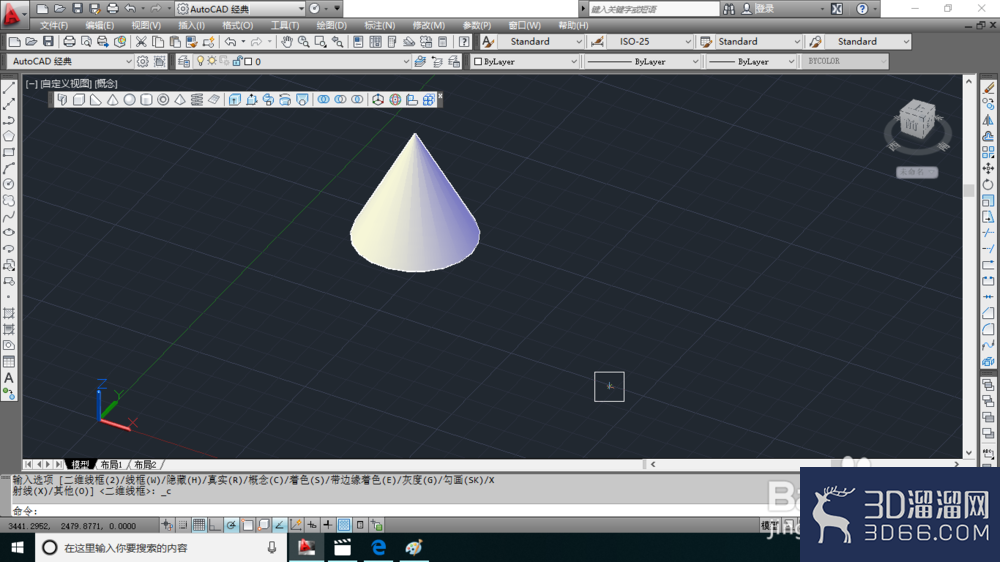The height and width of the screenshot is (562, 1000).
Task: Select the Wedge solid tool
Action: point(96,100)
